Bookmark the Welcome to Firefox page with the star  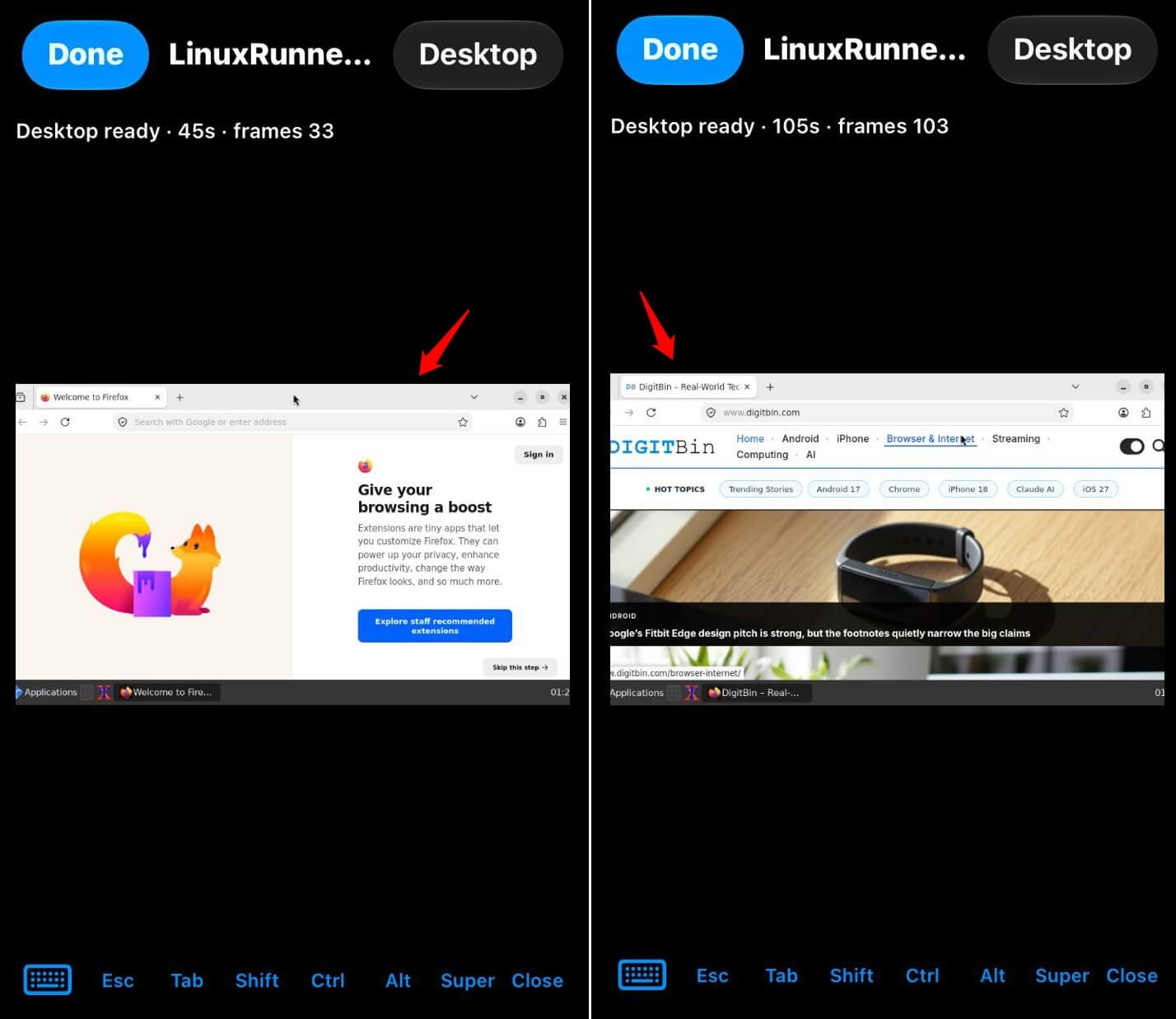463,422
